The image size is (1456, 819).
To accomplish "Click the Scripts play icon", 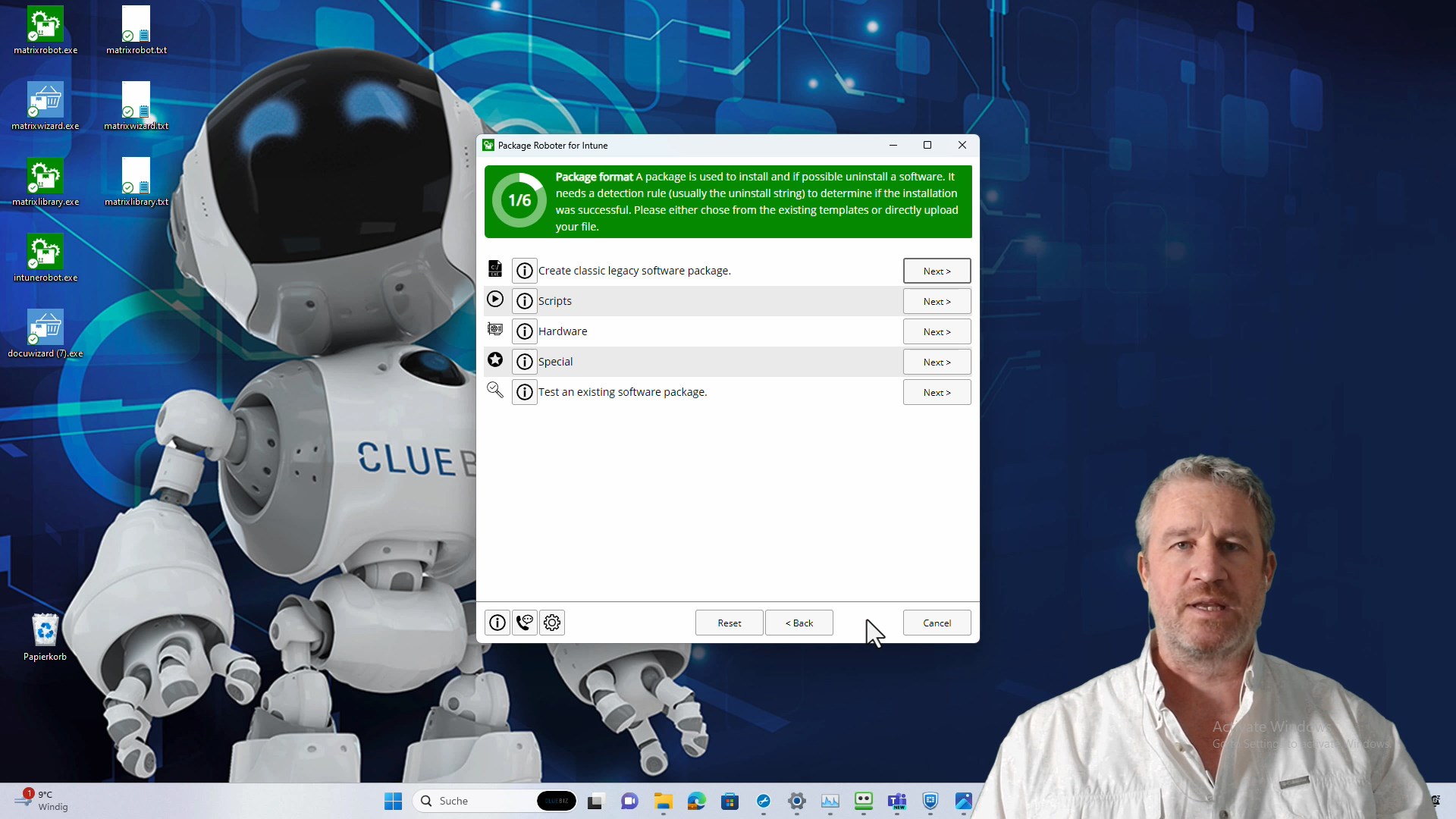I will coord(495,300).
